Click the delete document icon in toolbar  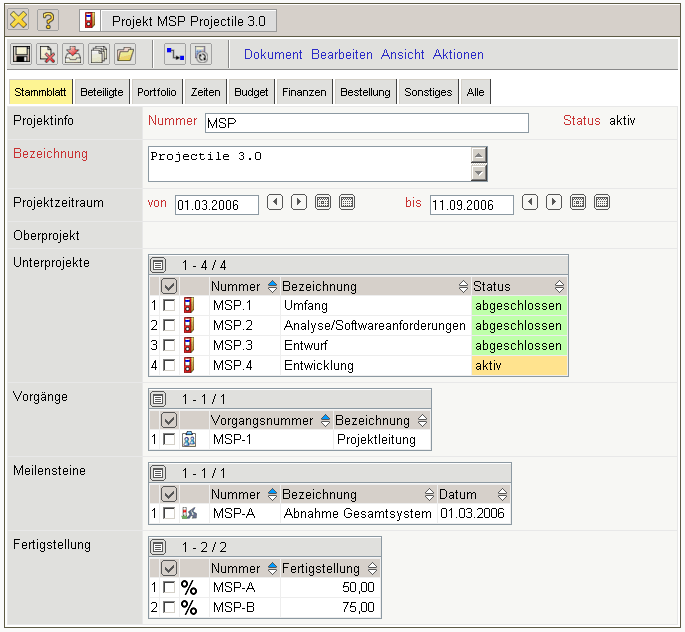pos(47,55)
